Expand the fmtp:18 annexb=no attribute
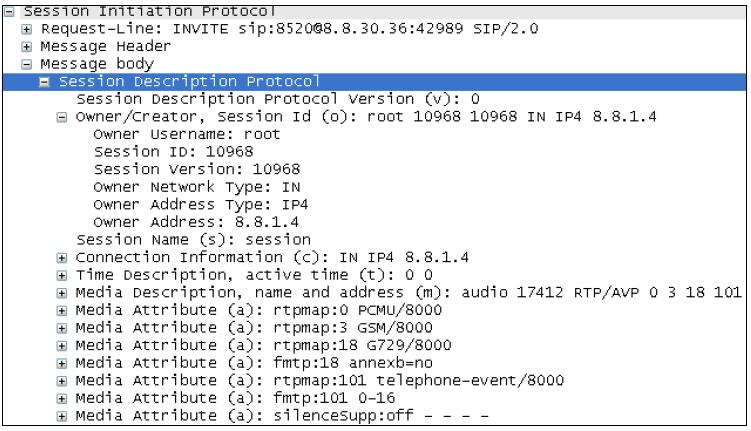Screen dimensions: 751x431 click(62, 362)
